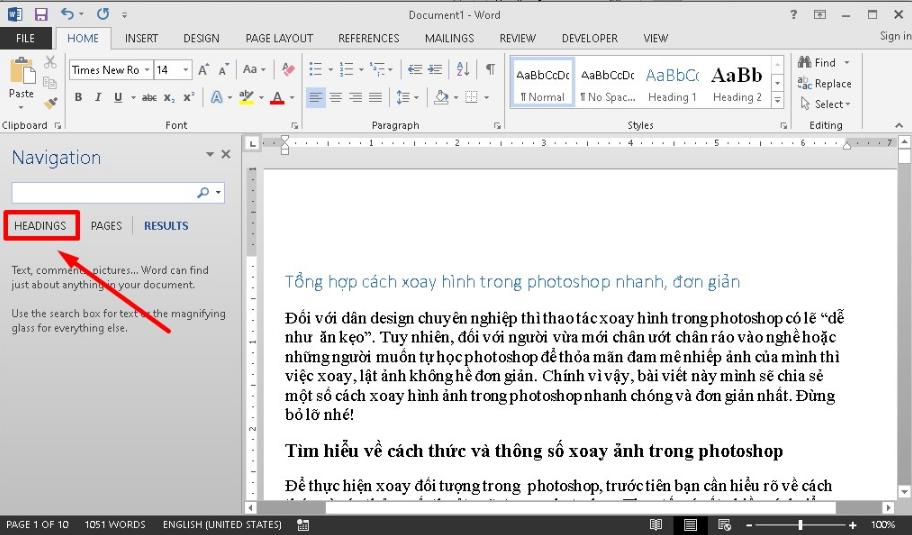Apply strikethrough to text
Viewport: 912px width, 535px height.
(149, 97)
